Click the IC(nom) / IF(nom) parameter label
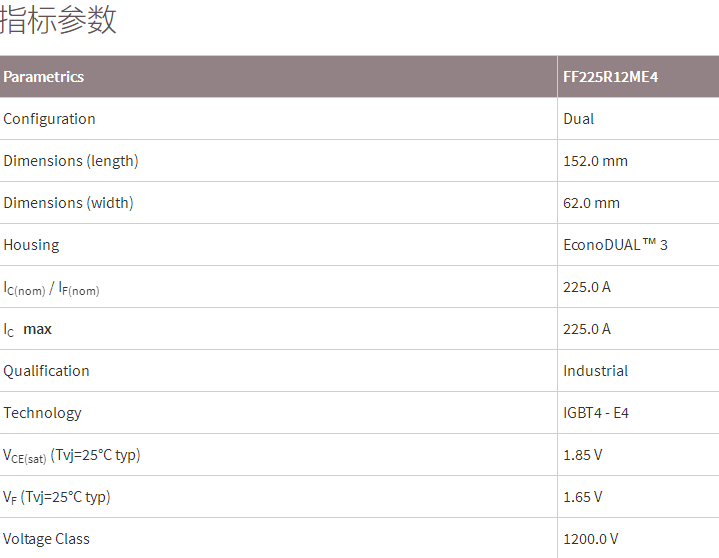719x558 pixels. tap(51, 288)
